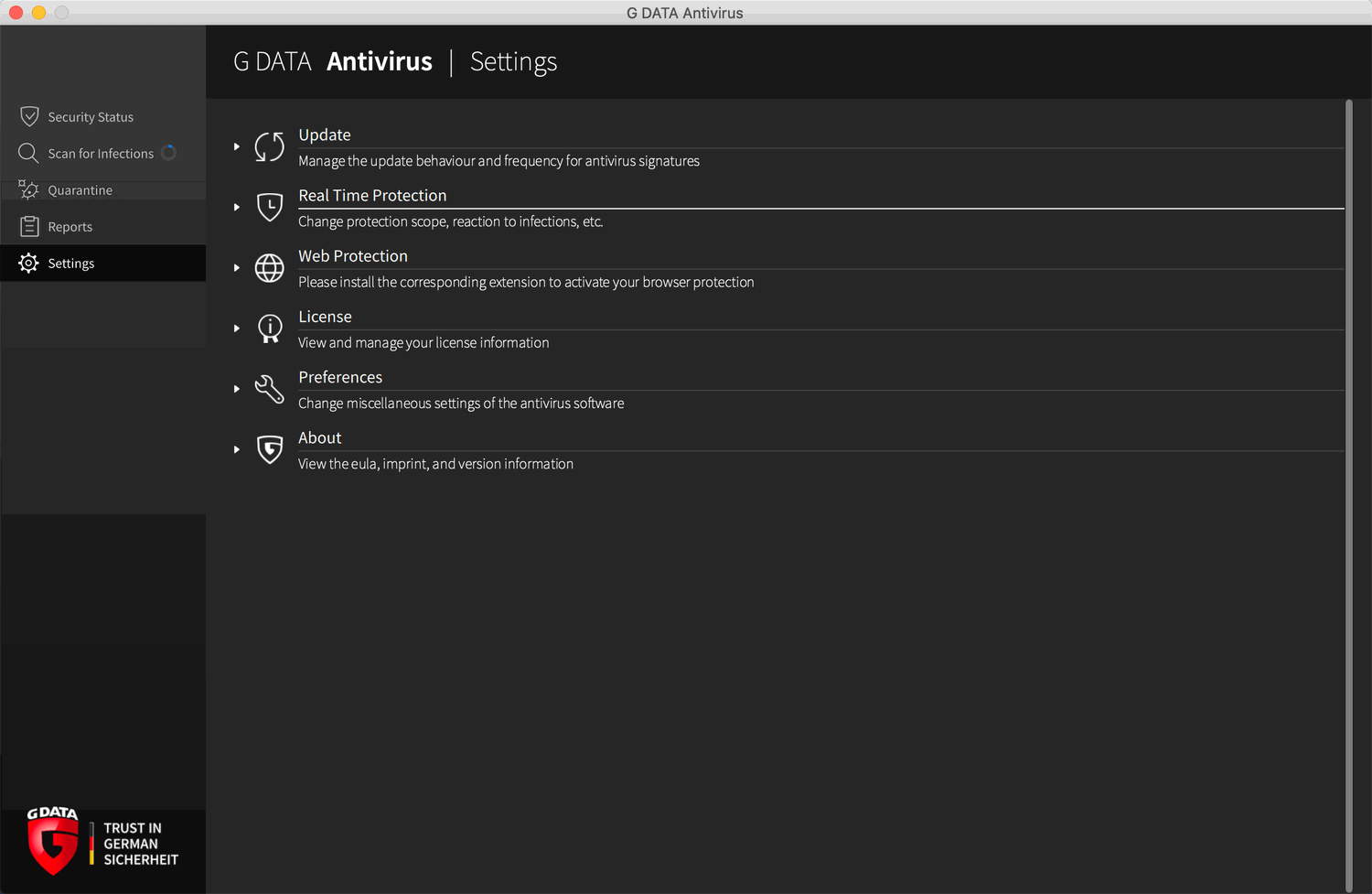
Task: Click the About heading text
Action: [320, 438]
